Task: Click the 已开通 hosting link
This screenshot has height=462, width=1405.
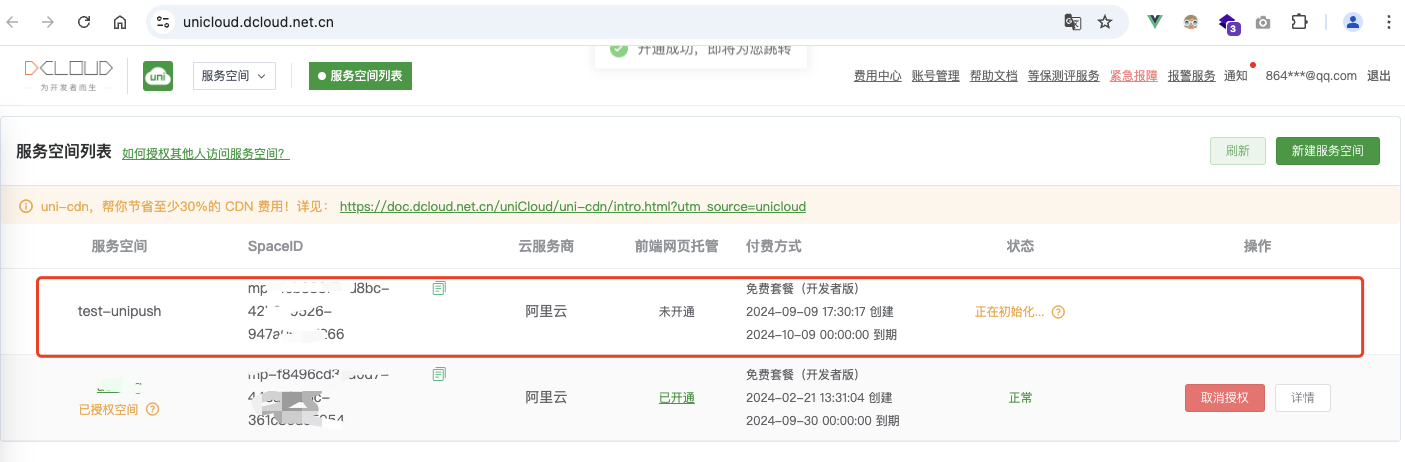Action: click(x=677, y=398)
